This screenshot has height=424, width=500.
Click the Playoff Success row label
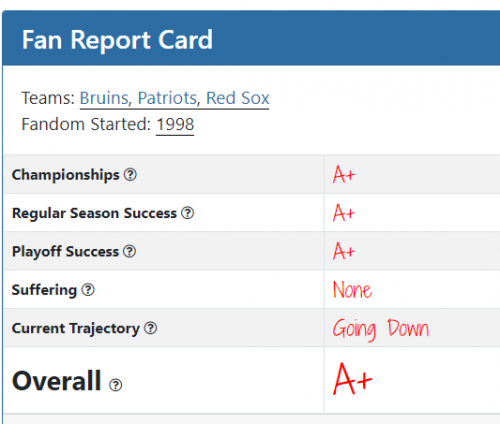pos(65,251)
